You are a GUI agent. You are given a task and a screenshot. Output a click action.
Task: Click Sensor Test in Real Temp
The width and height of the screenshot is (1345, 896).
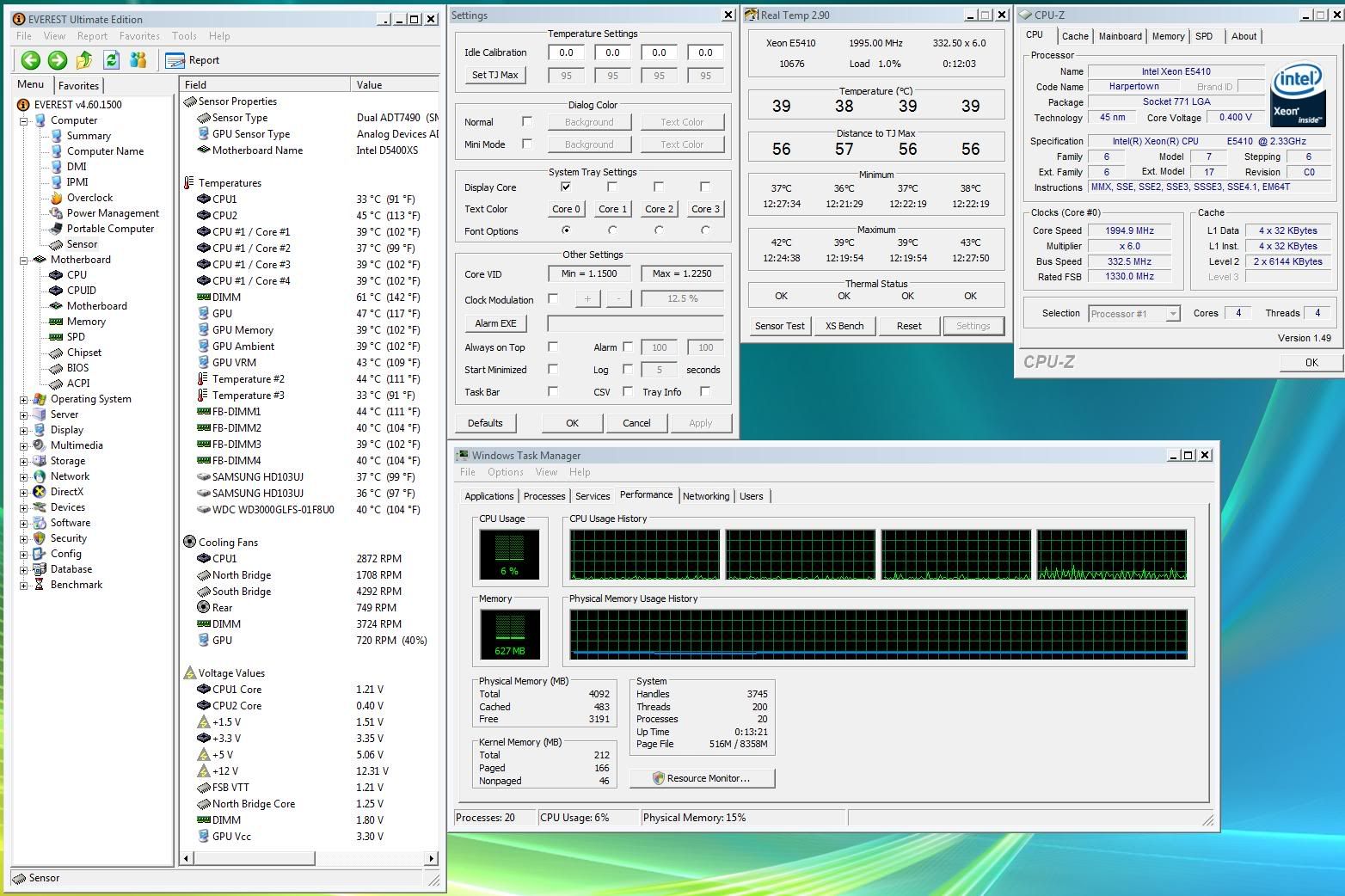pyautogui.click(x=780, y=326)
